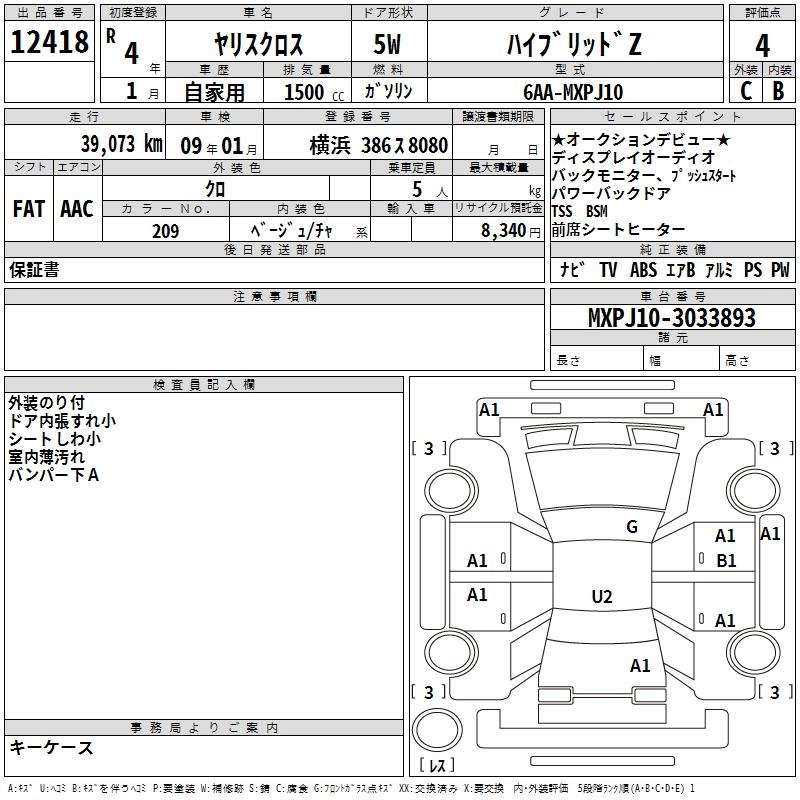Select the U2 dent mark on the roof

tap(602, 596)
